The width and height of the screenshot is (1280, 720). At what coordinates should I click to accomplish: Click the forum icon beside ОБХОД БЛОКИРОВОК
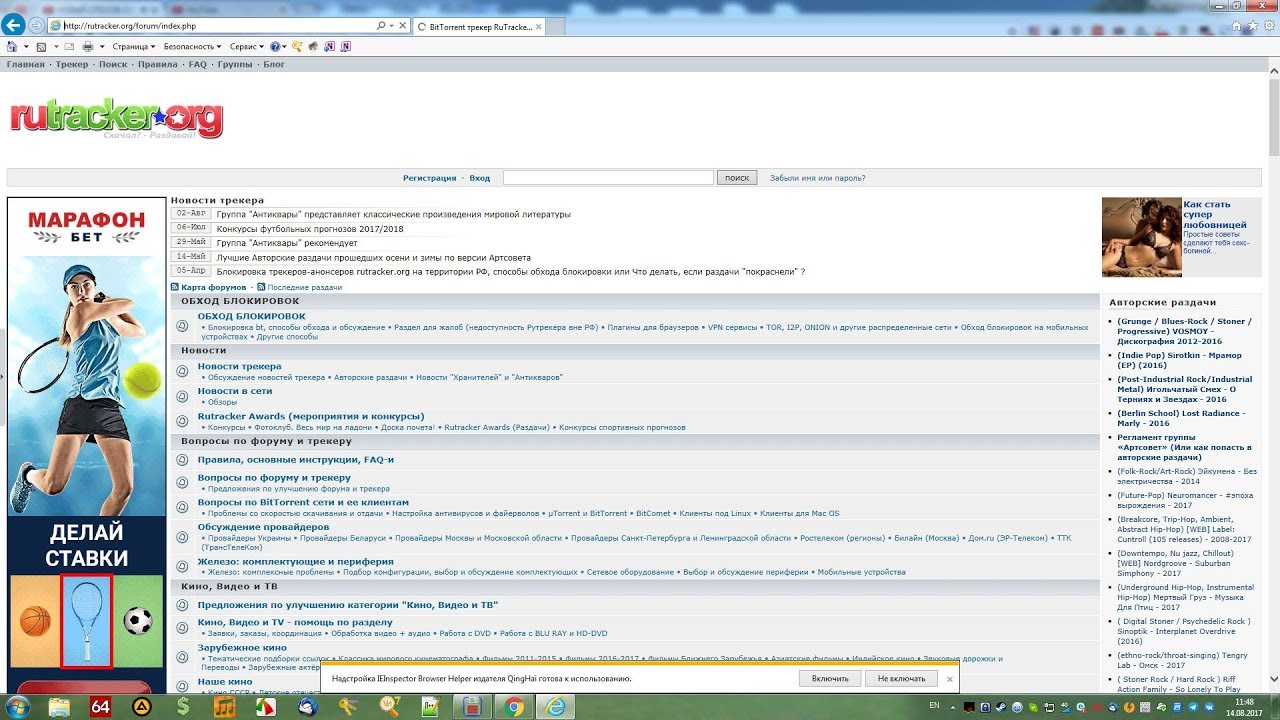[182, 325]
